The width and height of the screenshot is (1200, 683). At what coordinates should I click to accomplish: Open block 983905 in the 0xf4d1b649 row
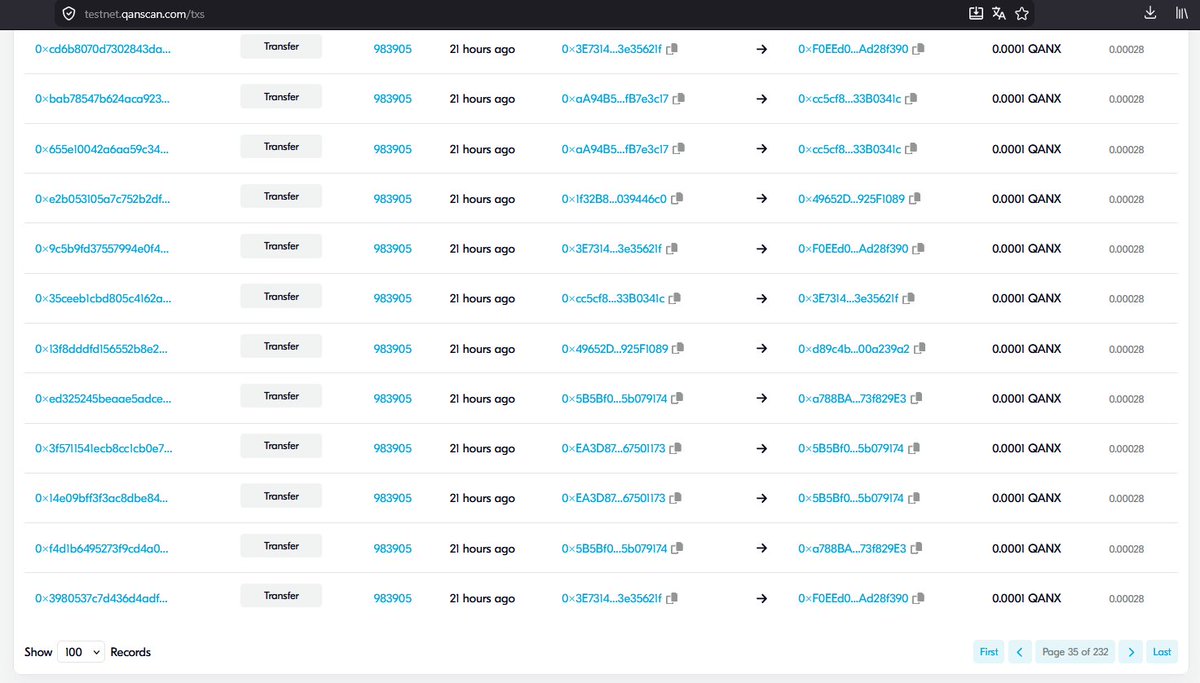coord(392,548)
